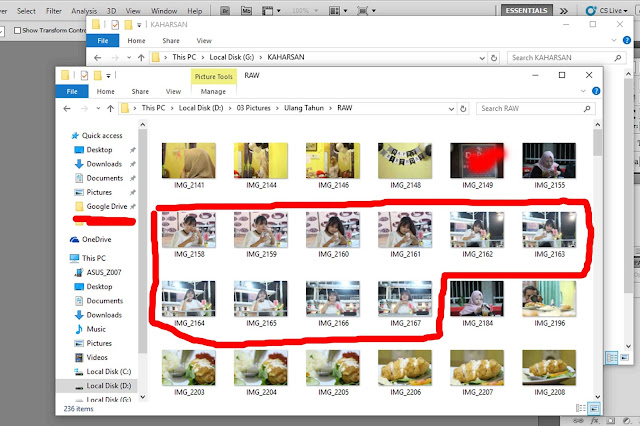Image resolution: width=640 pixels, height=426 pixels.
Task: Show more workspaces double-arrow
Action: point(564,11)
